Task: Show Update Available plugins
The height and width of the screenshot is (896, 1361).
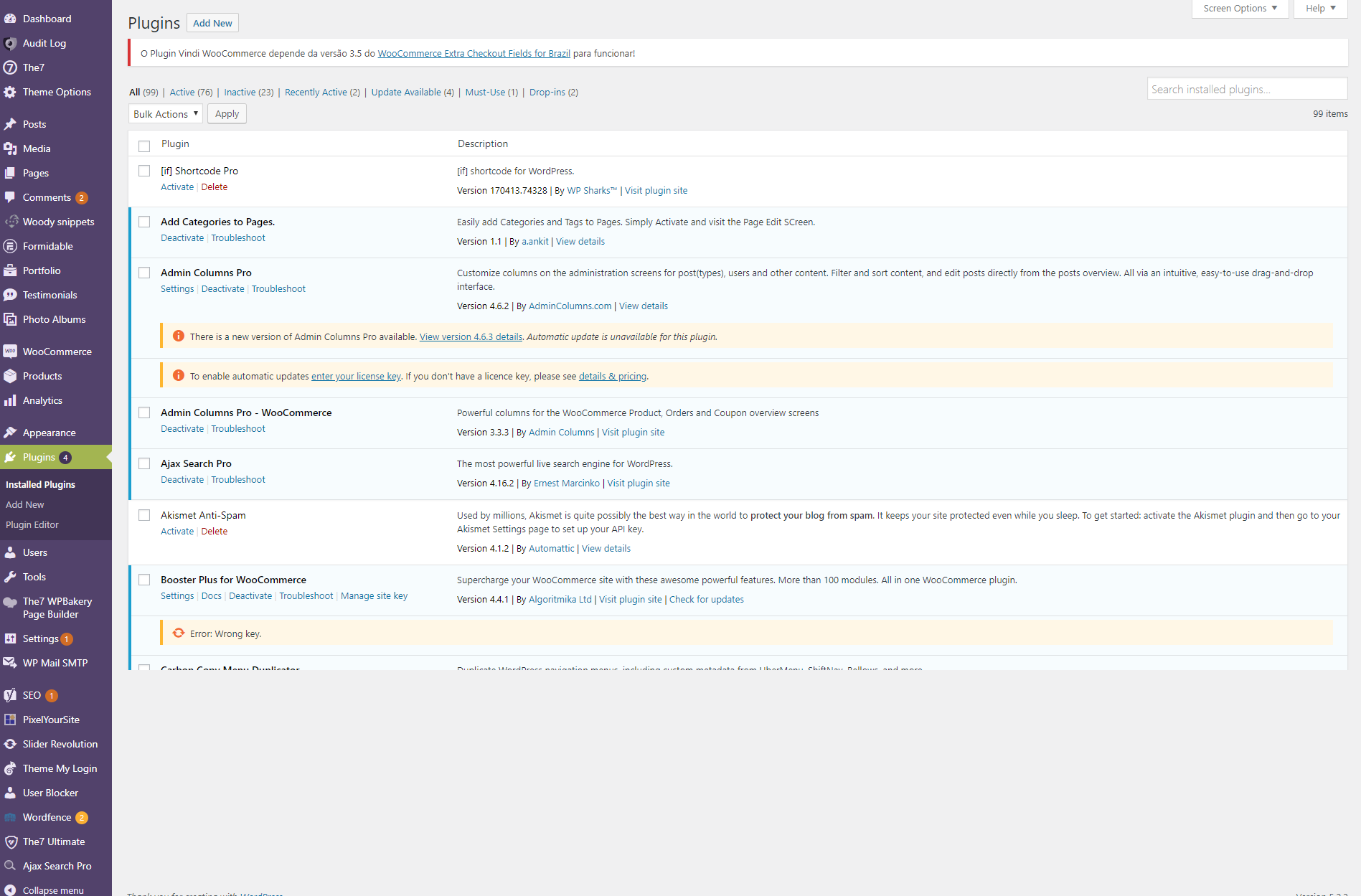Action: 413,93
